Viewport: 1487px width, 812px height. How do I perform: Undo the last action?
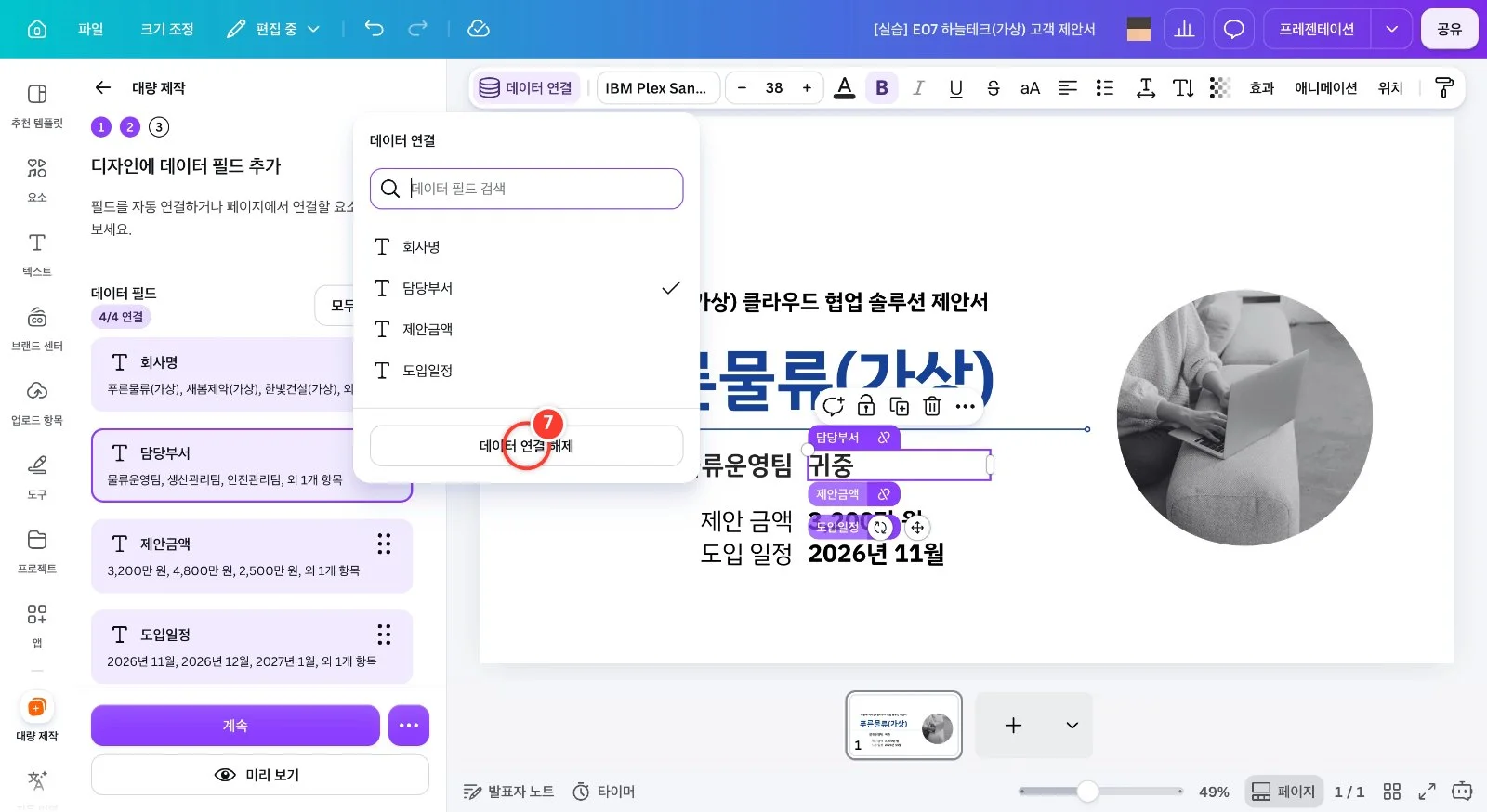(374, 29)
